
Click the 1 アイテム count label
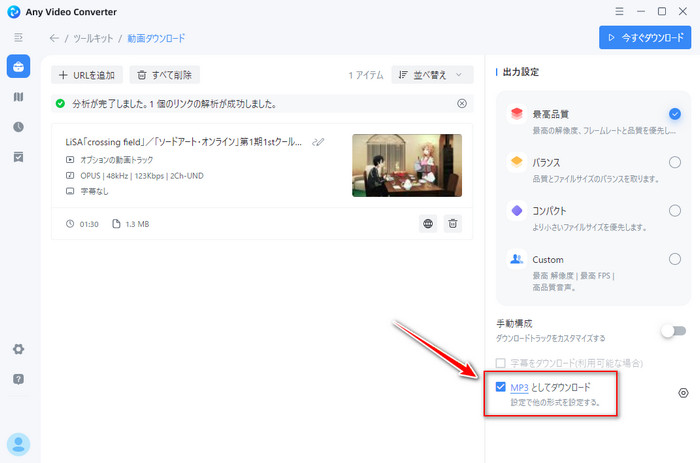pyautogui.click(x=366, y=75)
